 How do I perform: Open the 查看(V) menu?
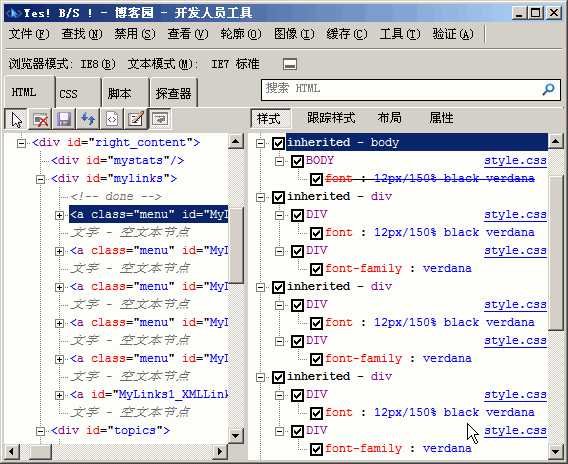click(x=188, y=34)
